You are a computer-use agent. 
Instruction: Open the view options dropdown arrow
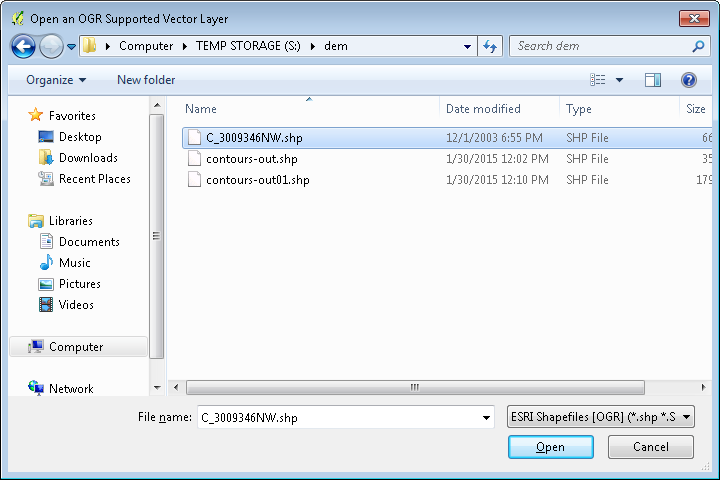(x=619, y=80)
